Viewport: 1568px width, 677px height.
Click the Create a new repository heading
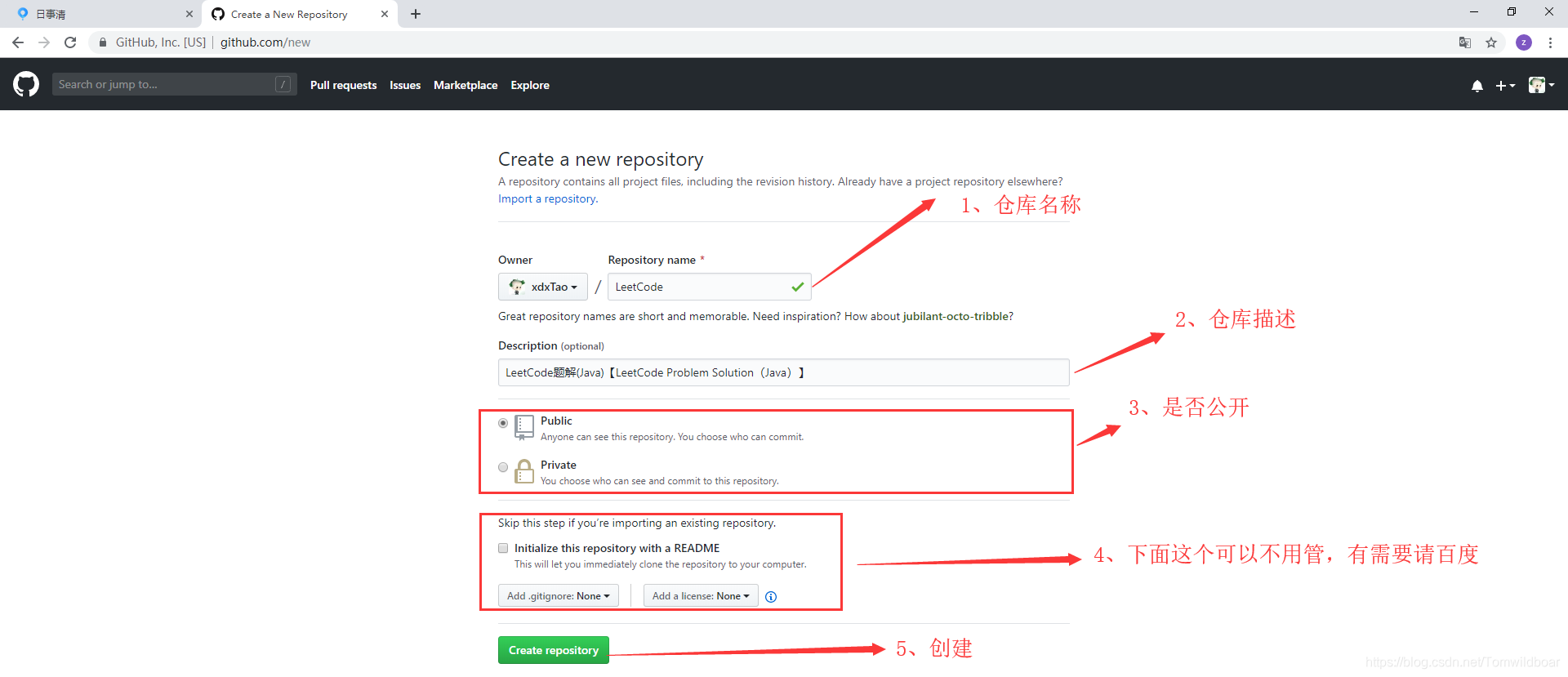tap(601, 159)
